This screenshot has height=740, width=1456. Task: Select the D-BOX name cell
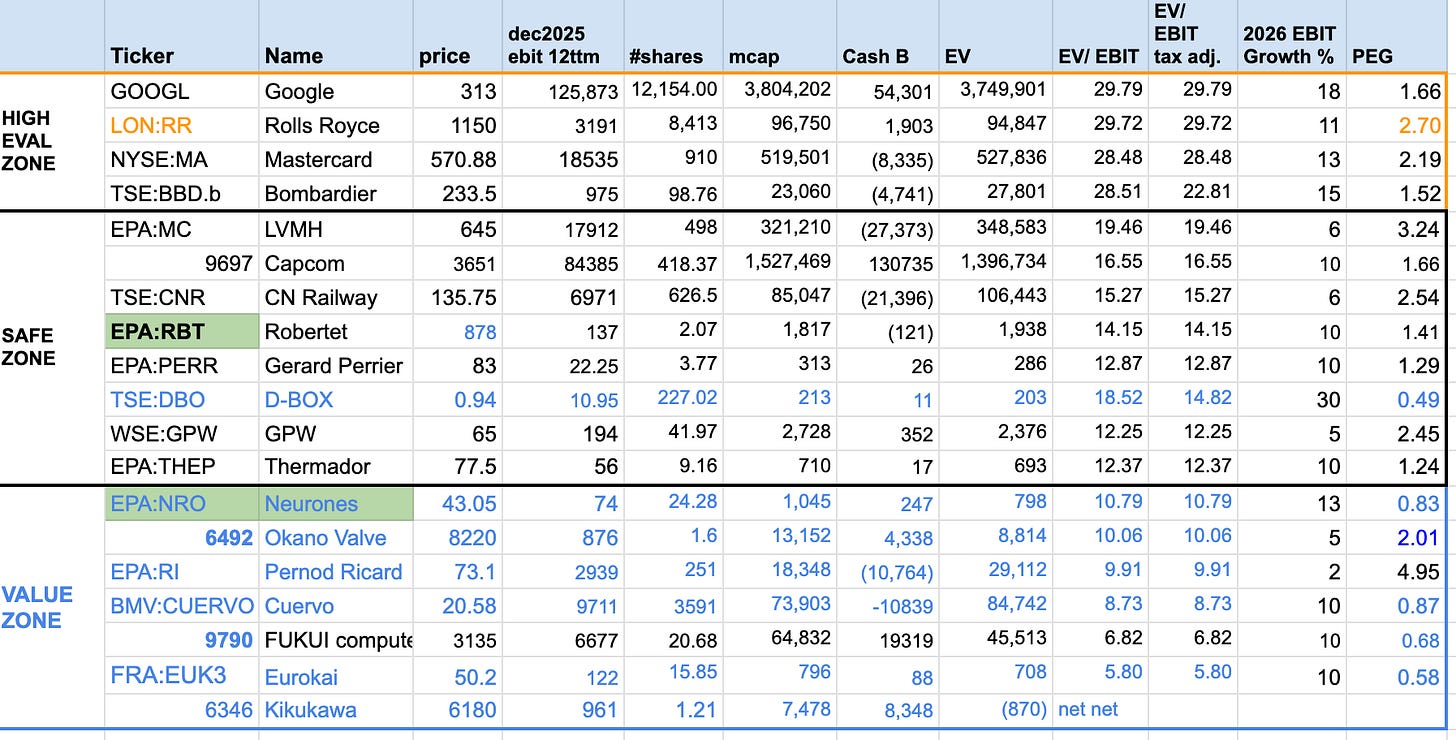(x=337, y=400)
